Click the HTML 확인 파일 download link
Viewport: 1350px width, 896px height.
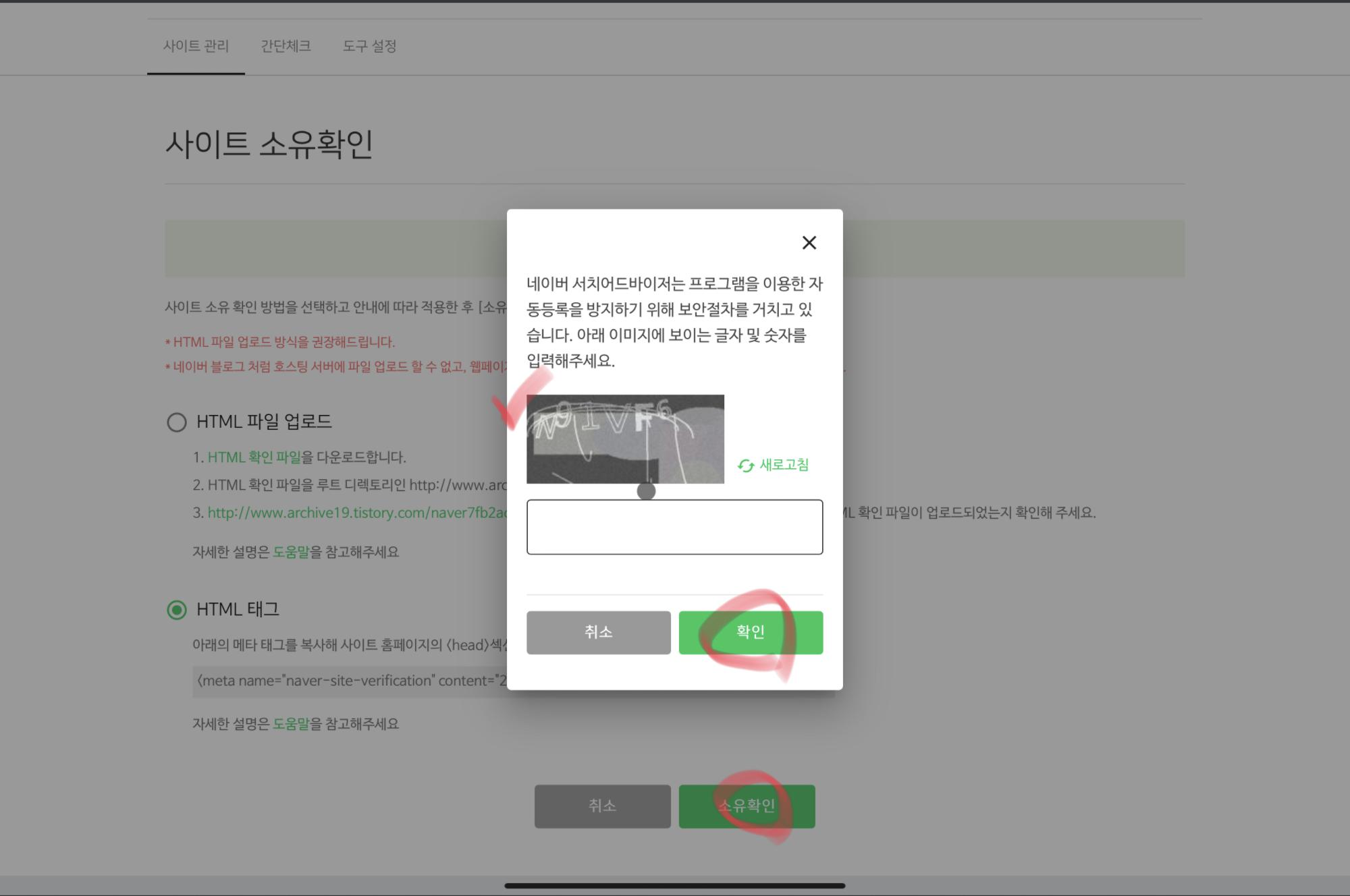tap(254, 457)
